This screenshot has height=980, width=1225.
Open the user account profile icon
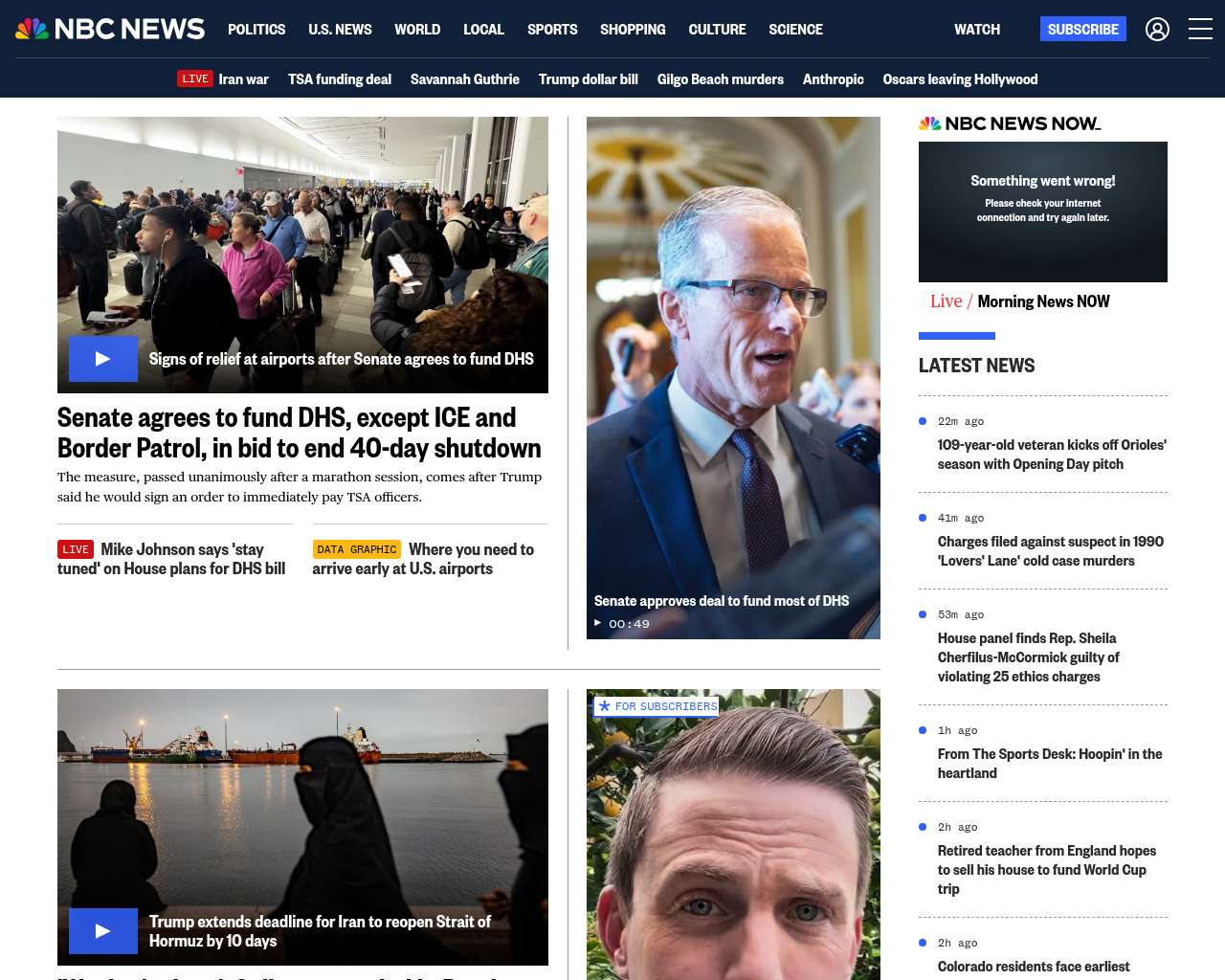pyautogui.click(x=1157, y=30)
